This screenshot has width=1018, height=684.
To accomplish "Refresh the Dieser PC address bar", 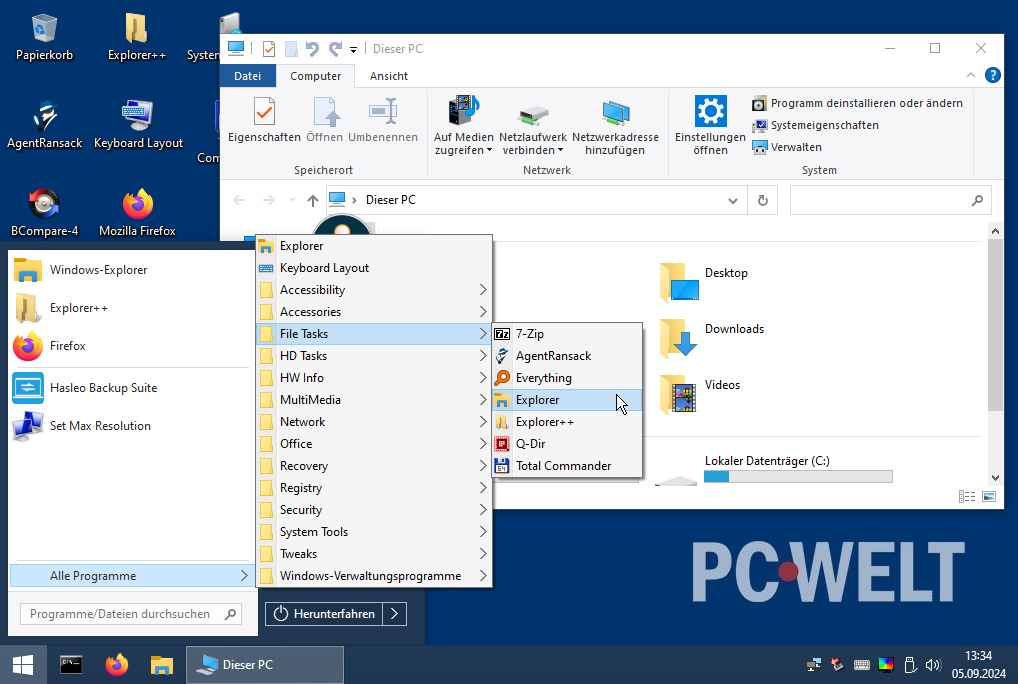I will tap(763, 201).
